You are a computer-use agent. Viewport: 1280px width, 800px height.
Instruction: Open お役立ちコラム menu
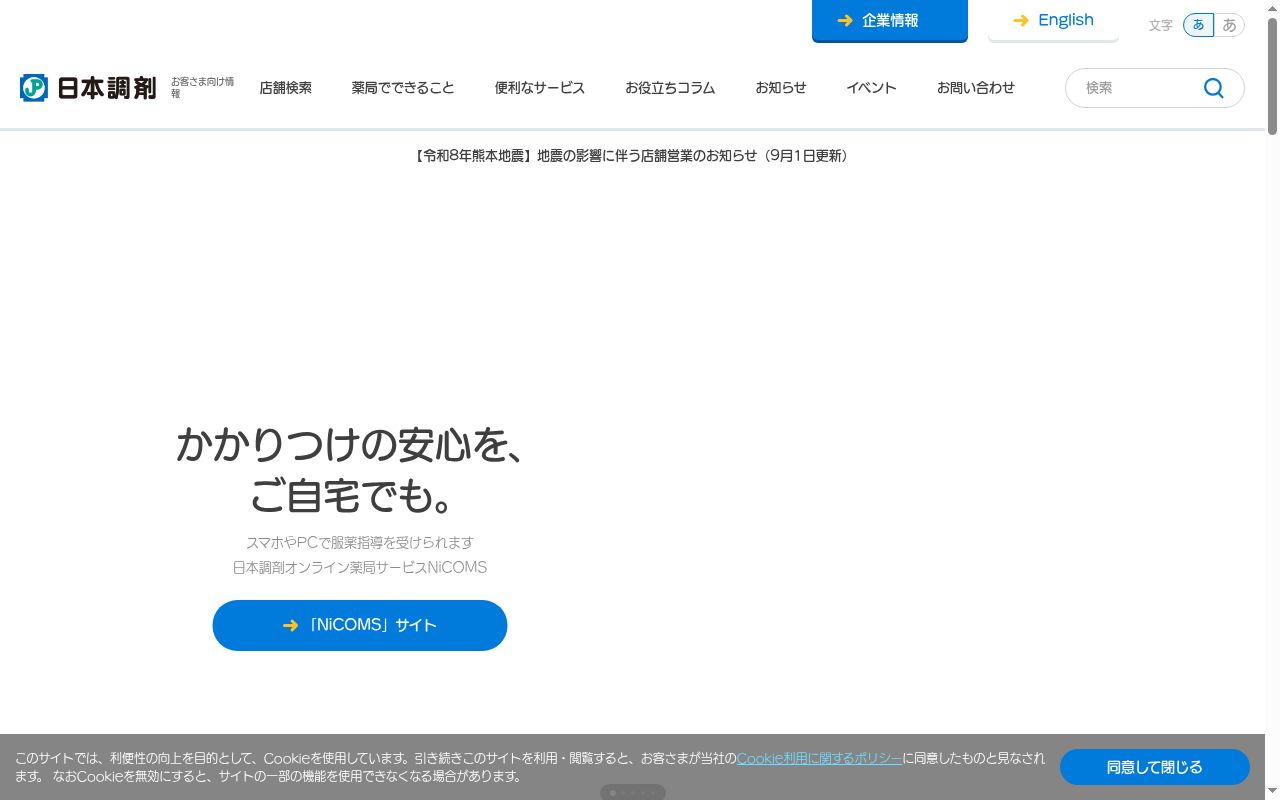click(x=670, y=88)
